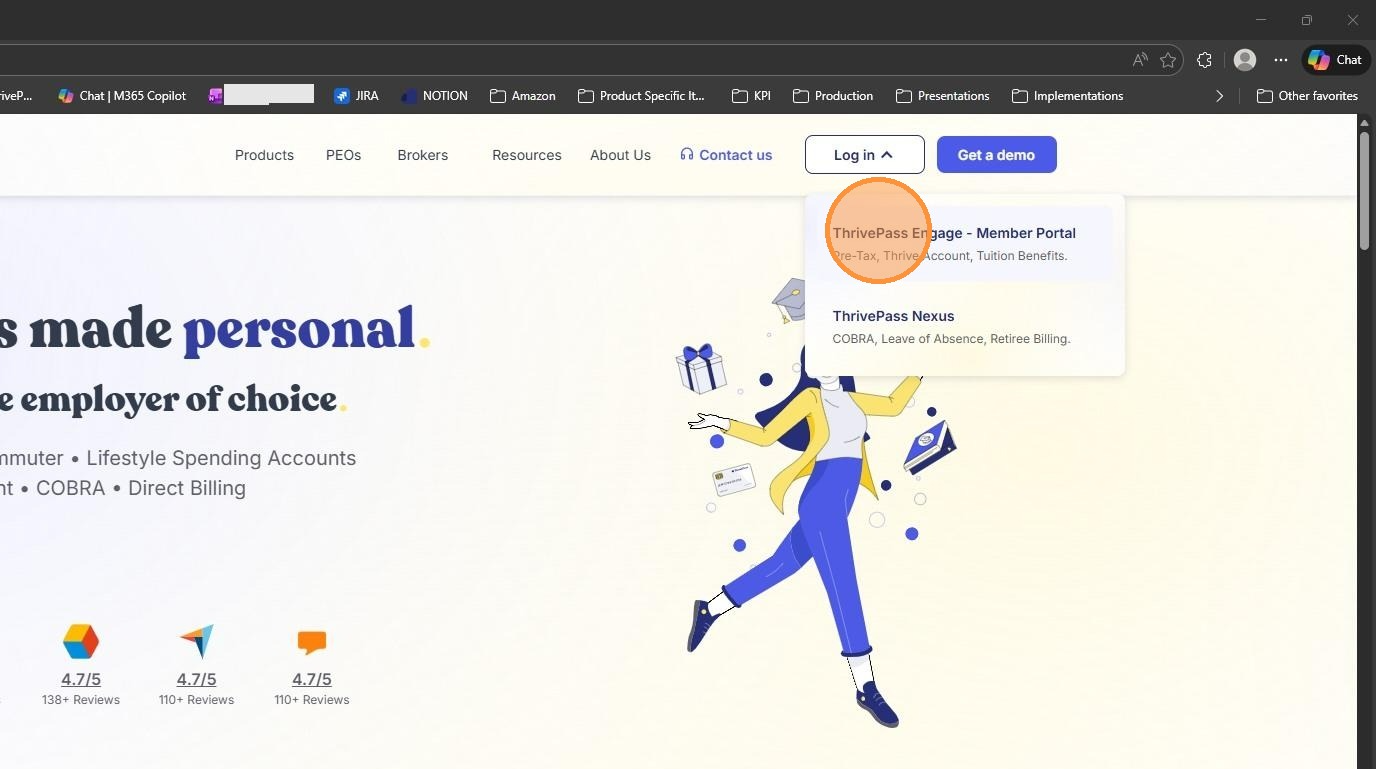Image resolution: width=1376 pixels, height=769 pixels.
Task: Open the Brokers navigation menu
Action: pyautogui.click(x=422, y=155)
